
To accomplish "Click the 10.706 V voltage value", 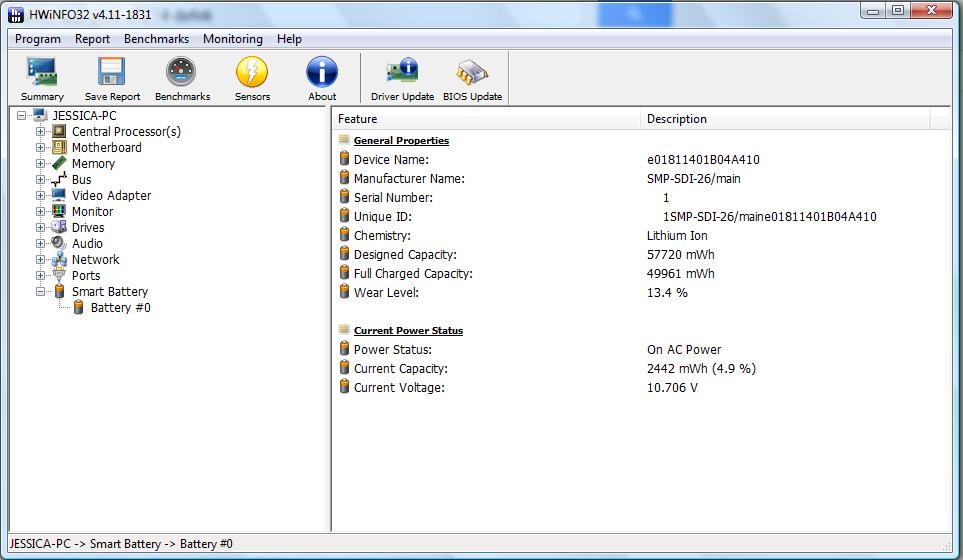I will (x=672, y=387).
